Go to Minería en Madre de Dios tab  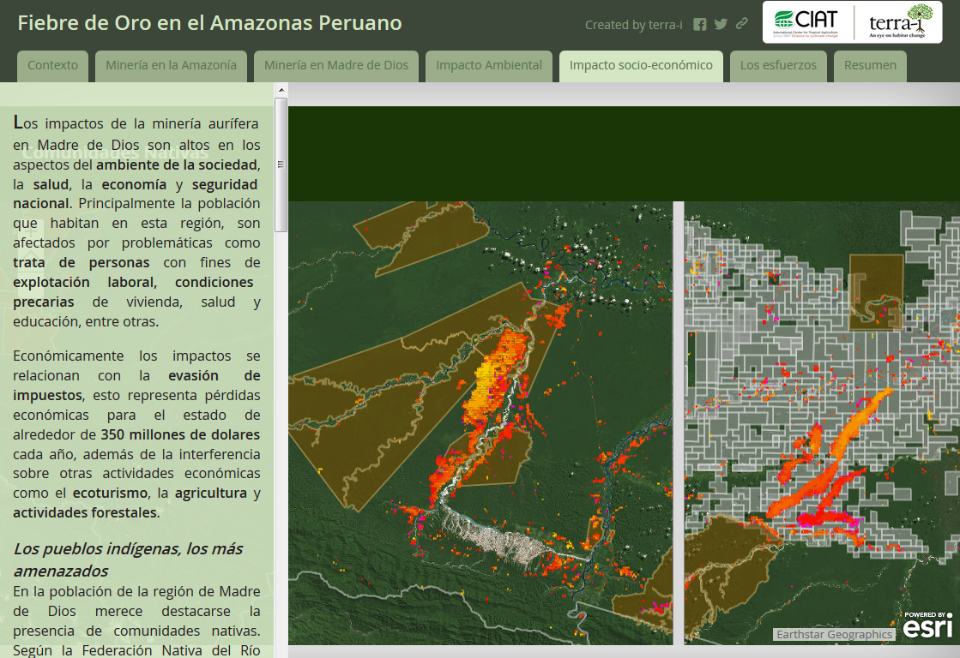pos(336,66)
